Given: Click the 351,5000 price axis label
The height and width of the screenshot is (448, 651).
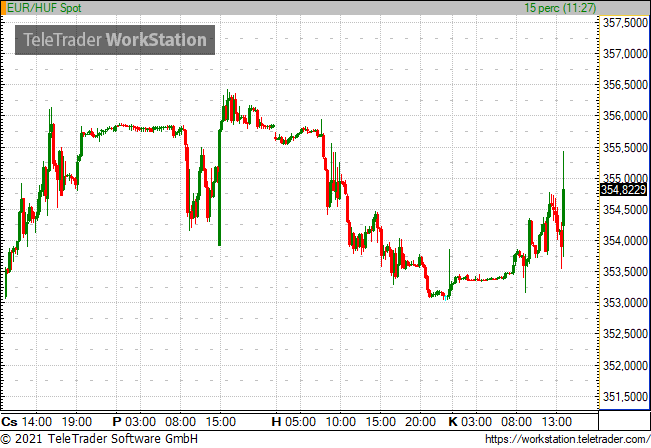Looking at the screenshot, I should (625, 397).
